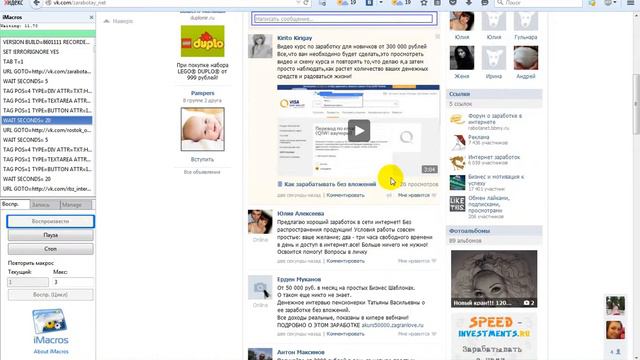
Task: Select the «VERSION BUILD=8601111» macro line
Action: (47, 42)
